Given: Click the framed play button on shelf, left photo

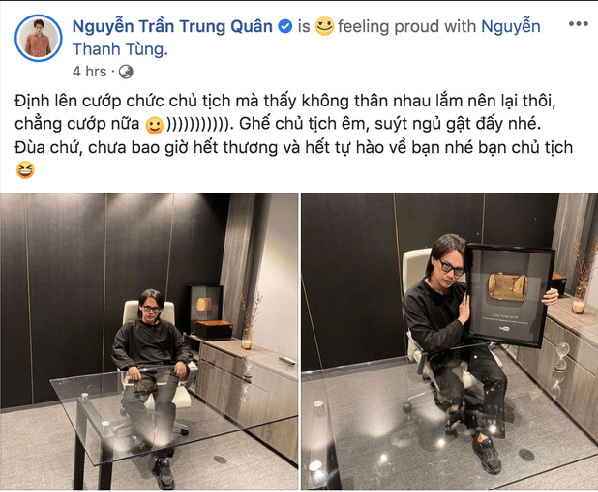Looking at the screenshot, I should click(x=204, y=304).
